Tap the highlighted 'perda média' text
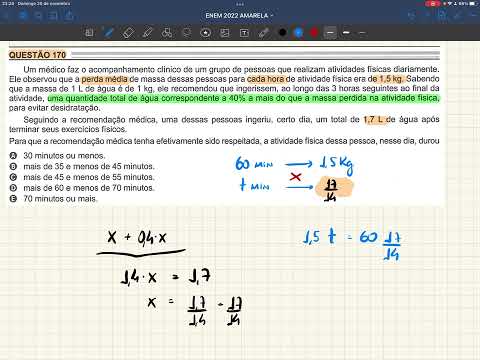The width and height of the screenshot is (480, 360). (105, 79)
